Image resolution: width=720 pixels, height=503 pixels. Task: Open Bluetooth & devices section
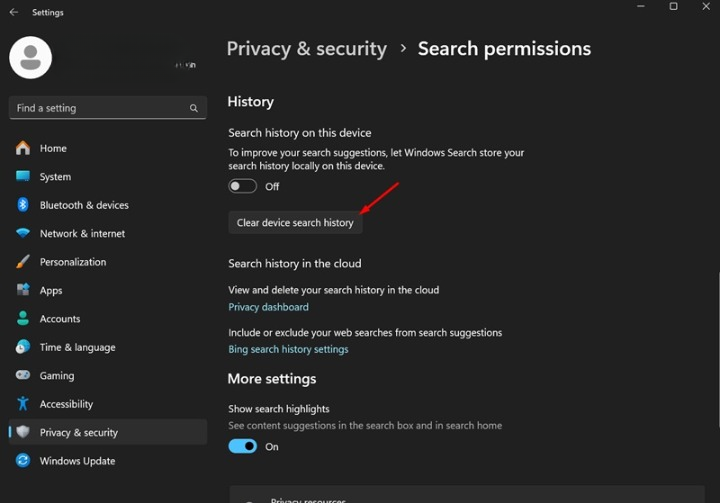tap(107, 205)
